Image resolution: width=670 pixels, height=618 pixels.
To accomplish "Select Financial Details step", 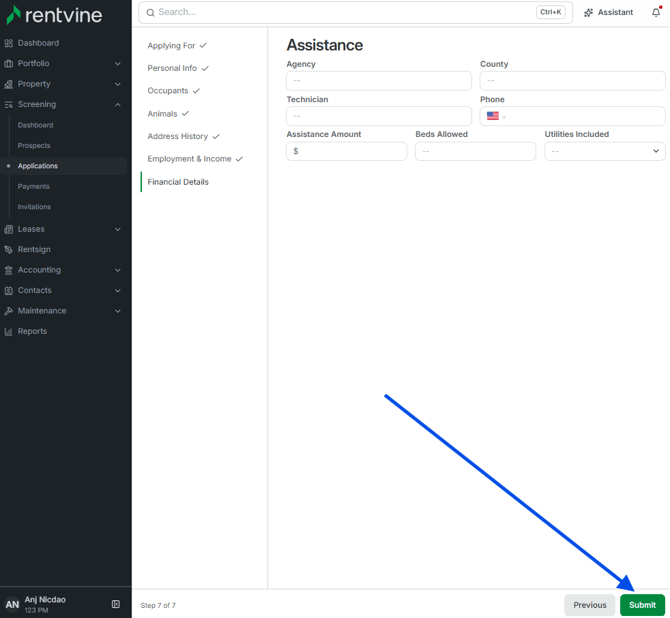I will coord(178,182).
